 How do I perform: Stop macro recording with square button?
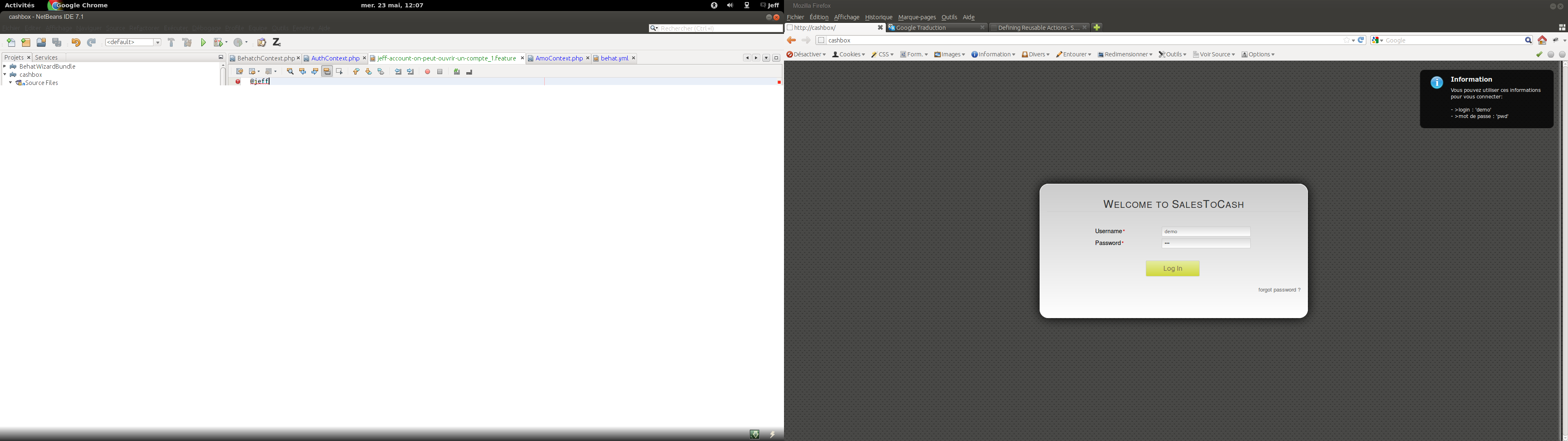tap(440, 72)
